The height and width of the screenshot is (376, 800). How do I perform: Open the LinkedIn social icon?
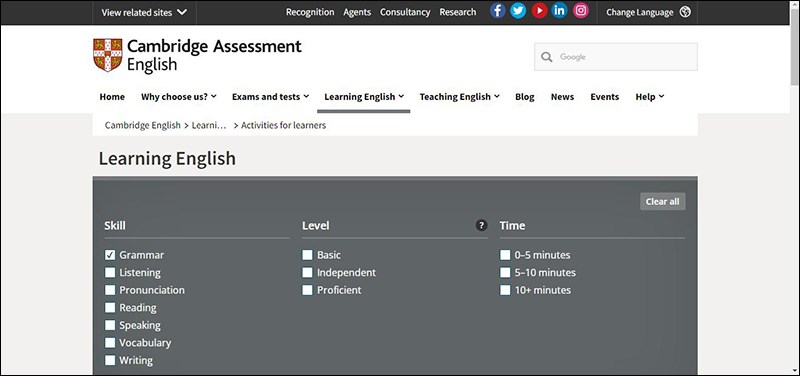tap(560, 11)
